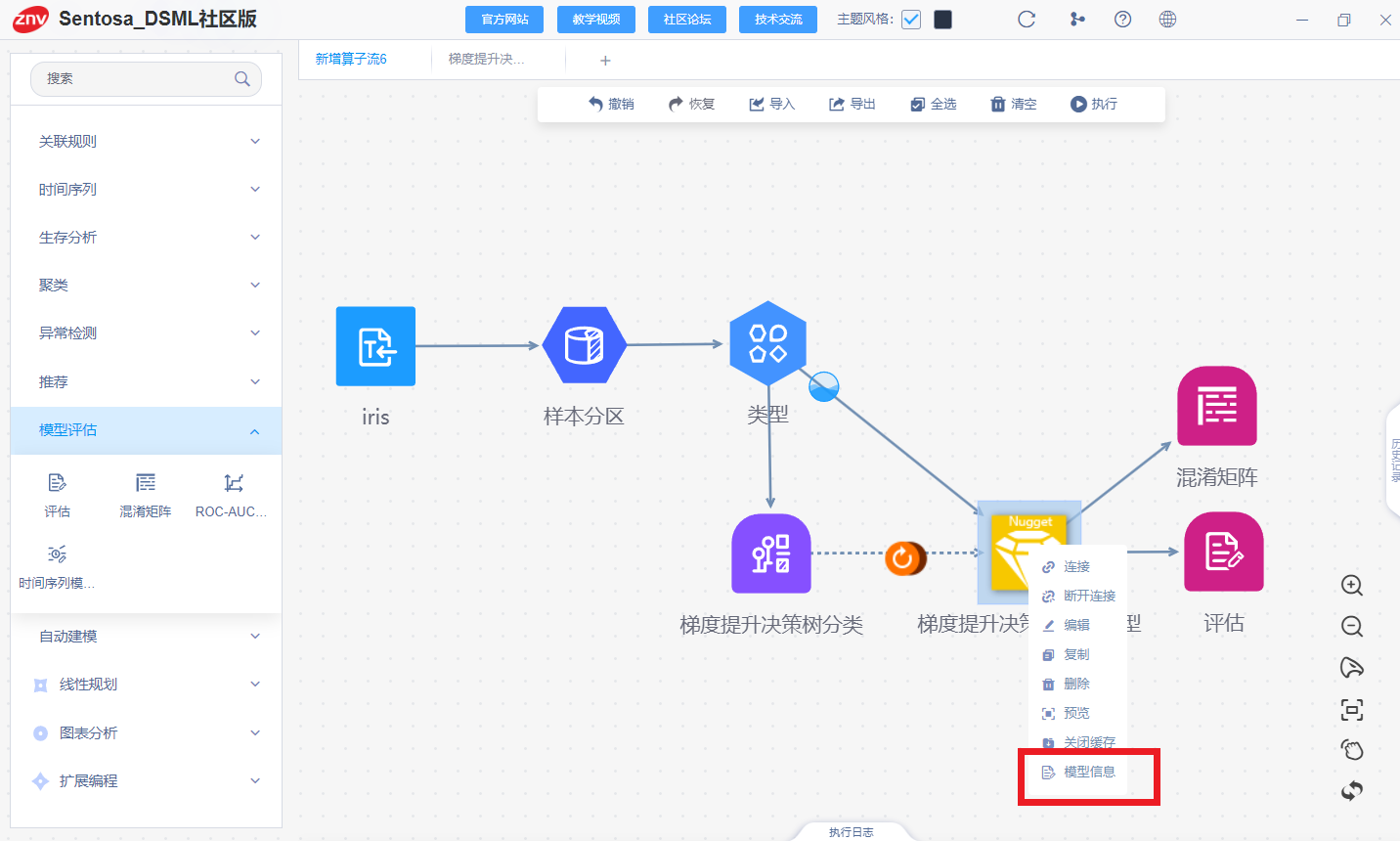The width and height of the screenshot is (1400, 841).
Task: Select the 梯度提升决策树分类 purple node
Action: (771, 553)
